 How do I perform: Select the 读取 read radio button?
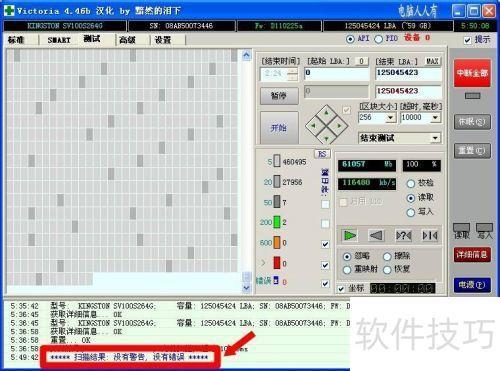411,198
